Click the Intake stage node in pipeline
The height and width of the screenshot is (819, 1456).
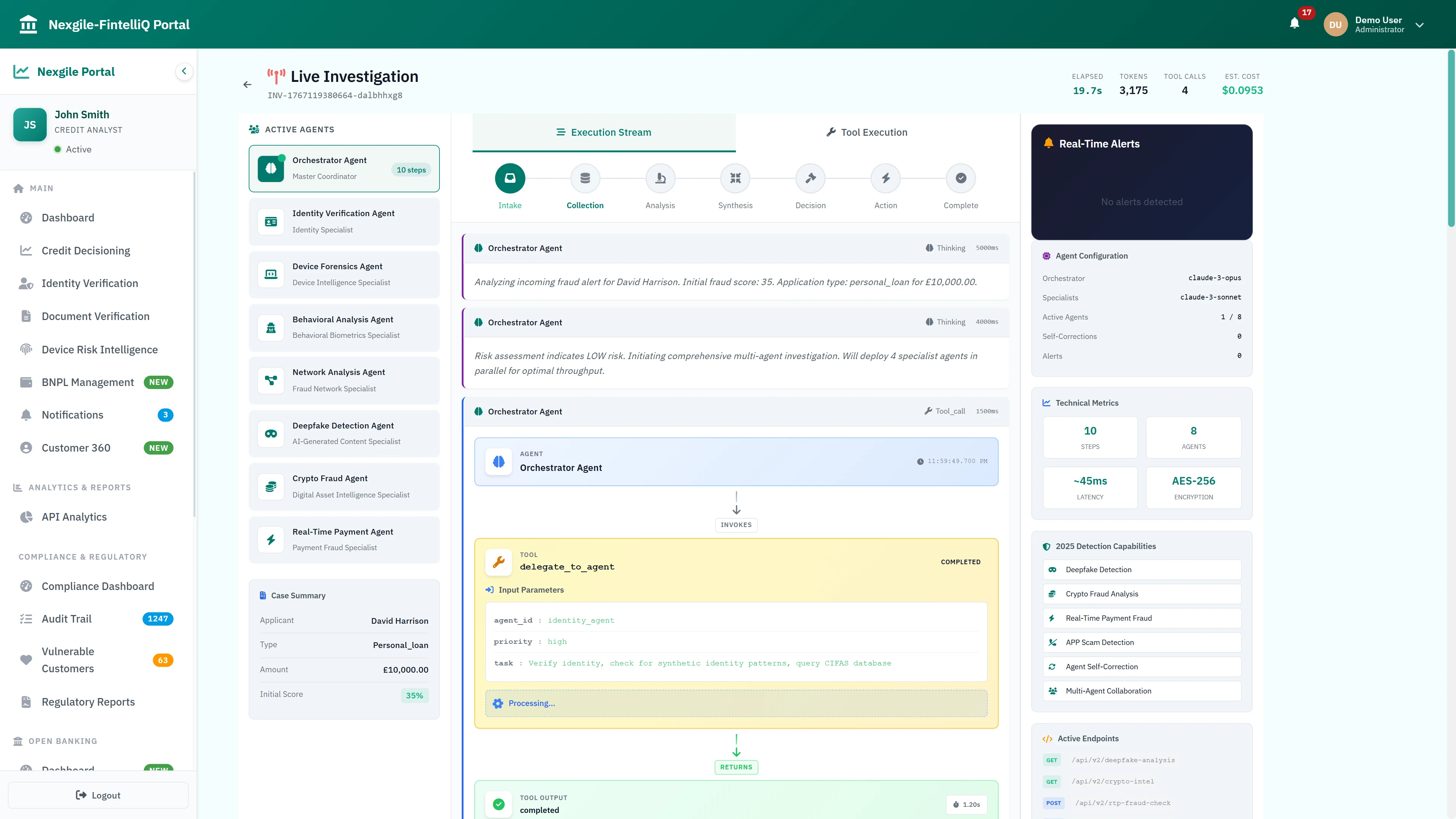click(510, 178)
